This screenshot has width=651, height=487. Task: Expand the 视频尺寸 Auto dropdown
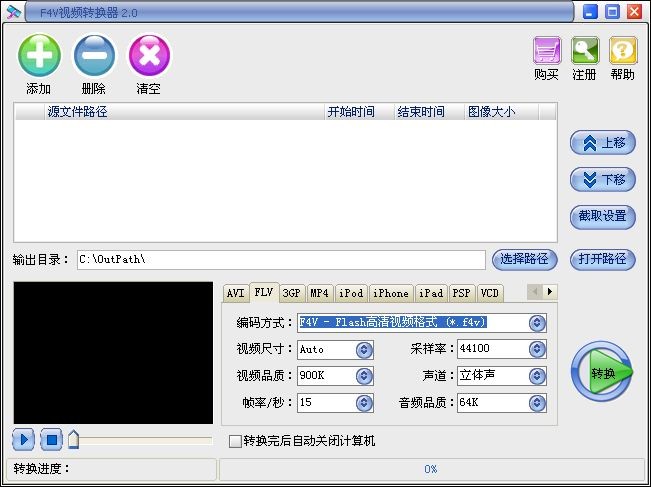click(x=364, y=350)
